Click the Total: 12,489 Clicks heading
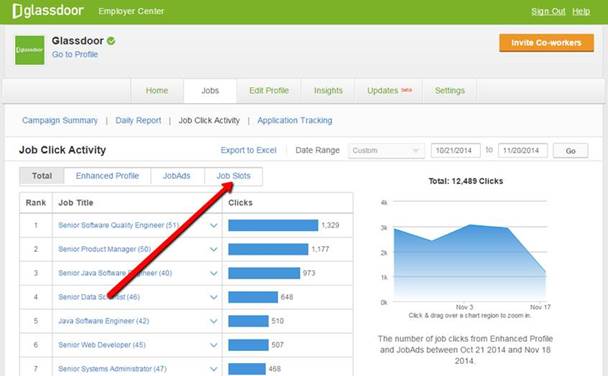Image resolution: width=608 pixels, height=376 pixels. [466, 181]
